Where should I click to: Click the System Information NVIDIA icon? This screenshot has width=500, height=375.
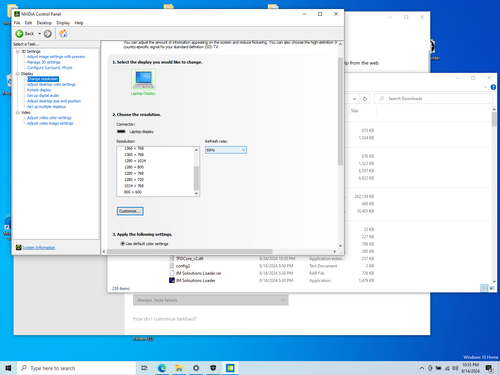[x=19, y=247]
